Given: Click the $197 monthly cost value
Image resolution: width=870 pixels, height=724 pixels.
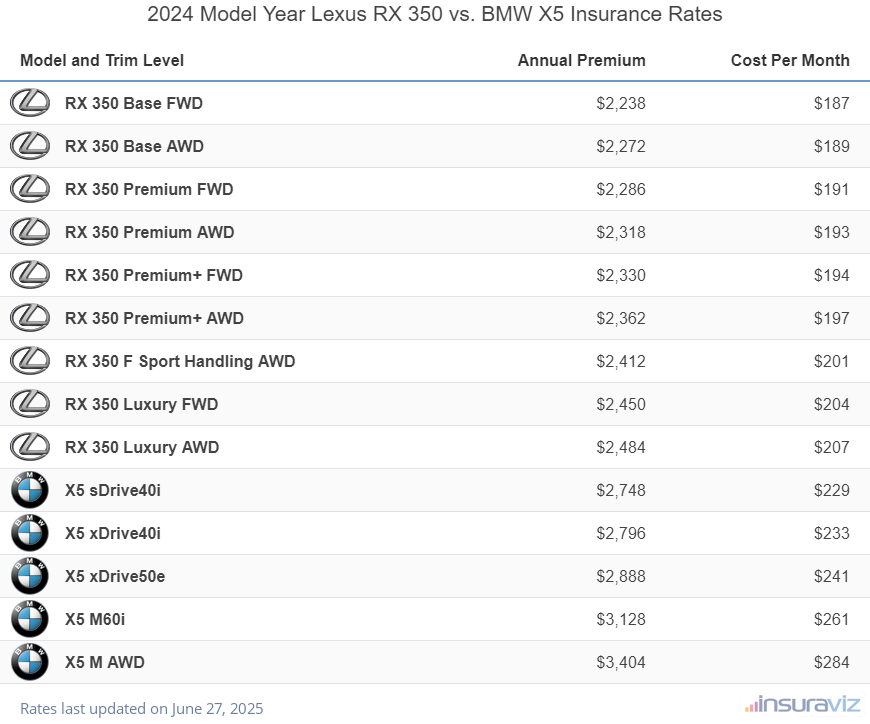Looking at the screenshot, I should [x=832, y=318].
